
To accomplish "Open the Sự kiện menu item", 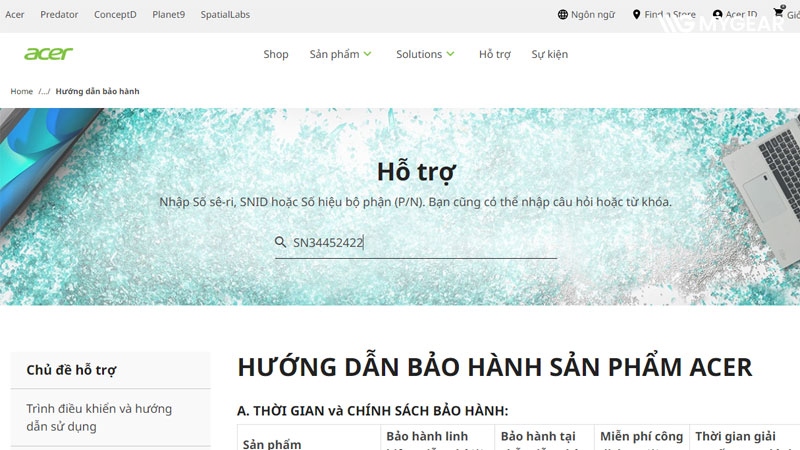I will (549, 54).
